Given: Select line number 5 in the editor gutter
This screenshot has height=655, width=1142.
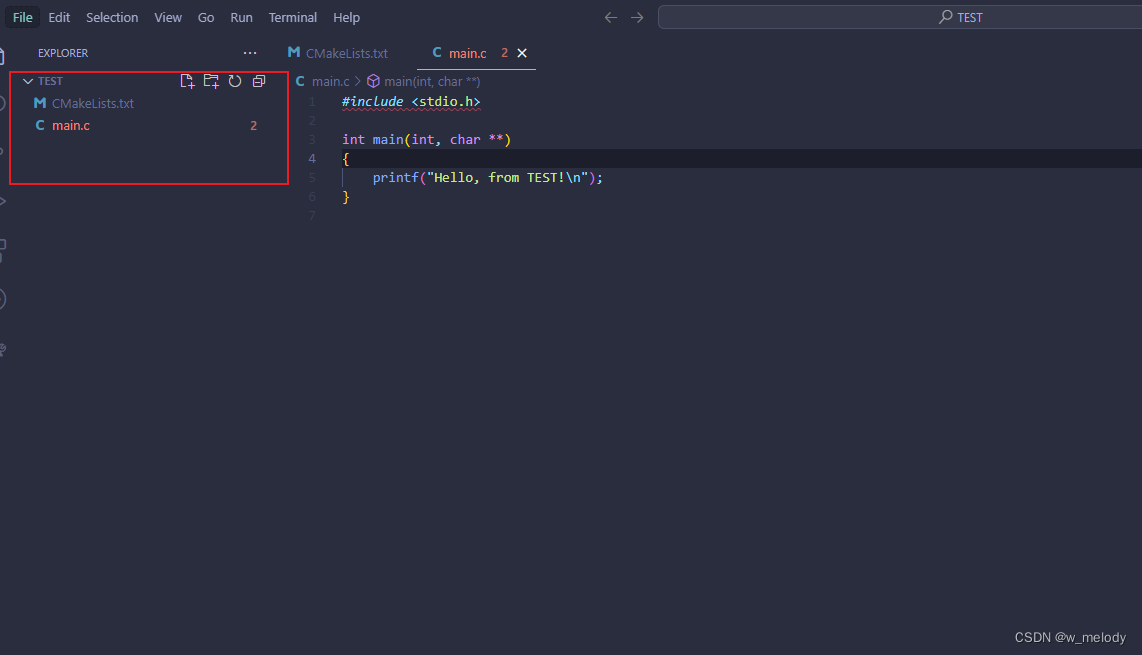Looking at the screenshot, I should click(312, 177).
